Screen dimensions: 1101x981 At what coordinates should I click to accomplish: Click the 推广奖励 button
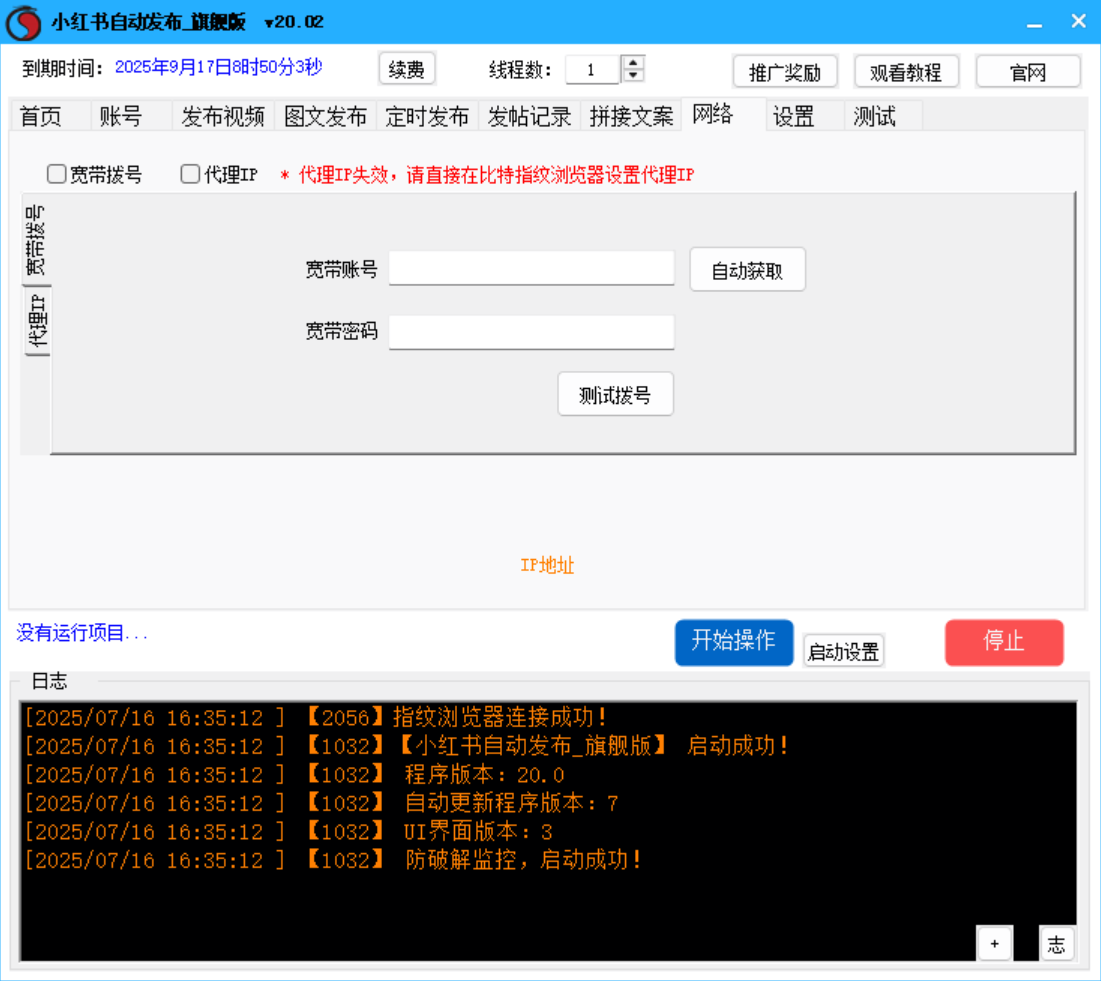click(x=785, y=72)
